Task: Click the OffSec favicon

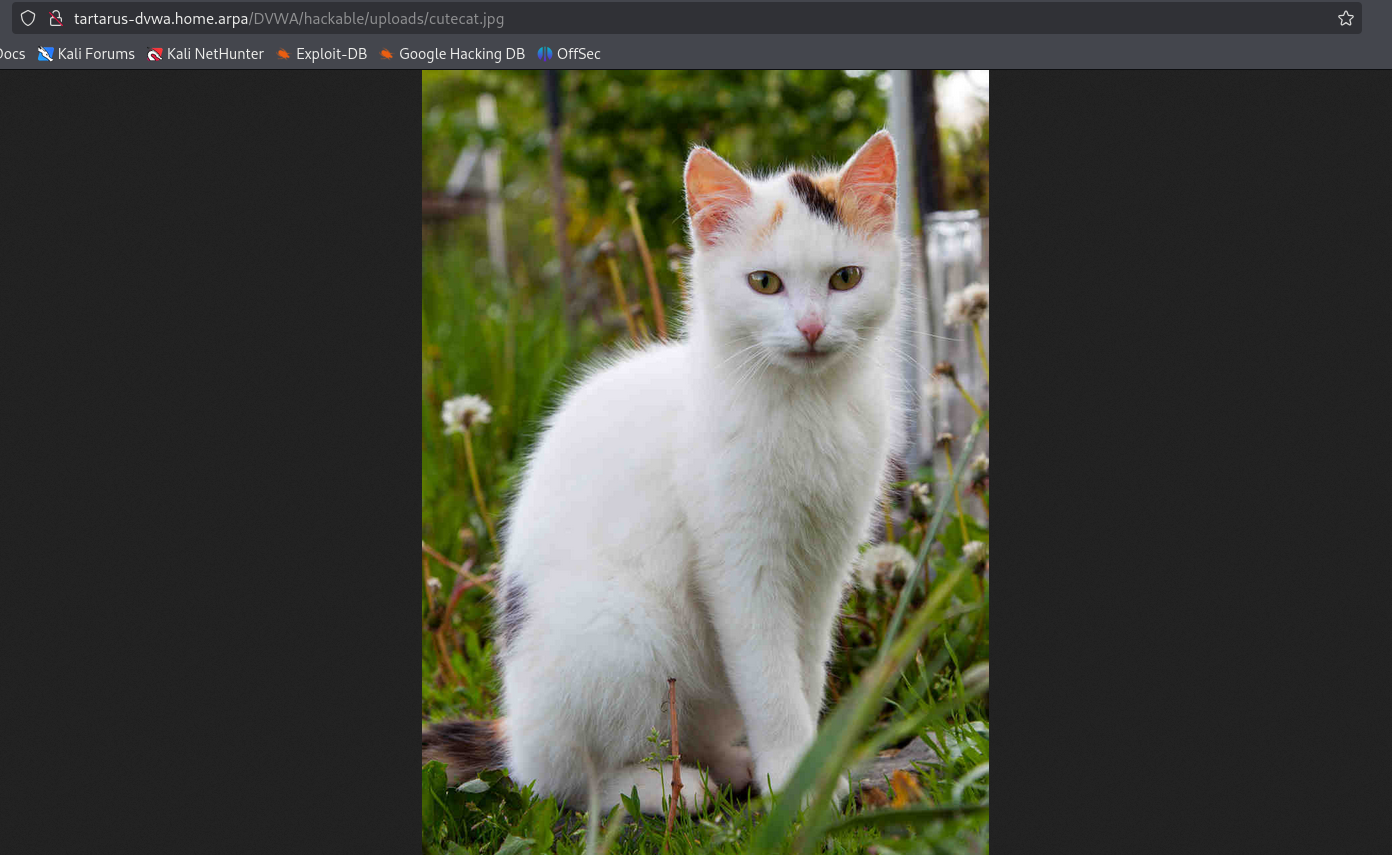Action: tap(544, 54)
